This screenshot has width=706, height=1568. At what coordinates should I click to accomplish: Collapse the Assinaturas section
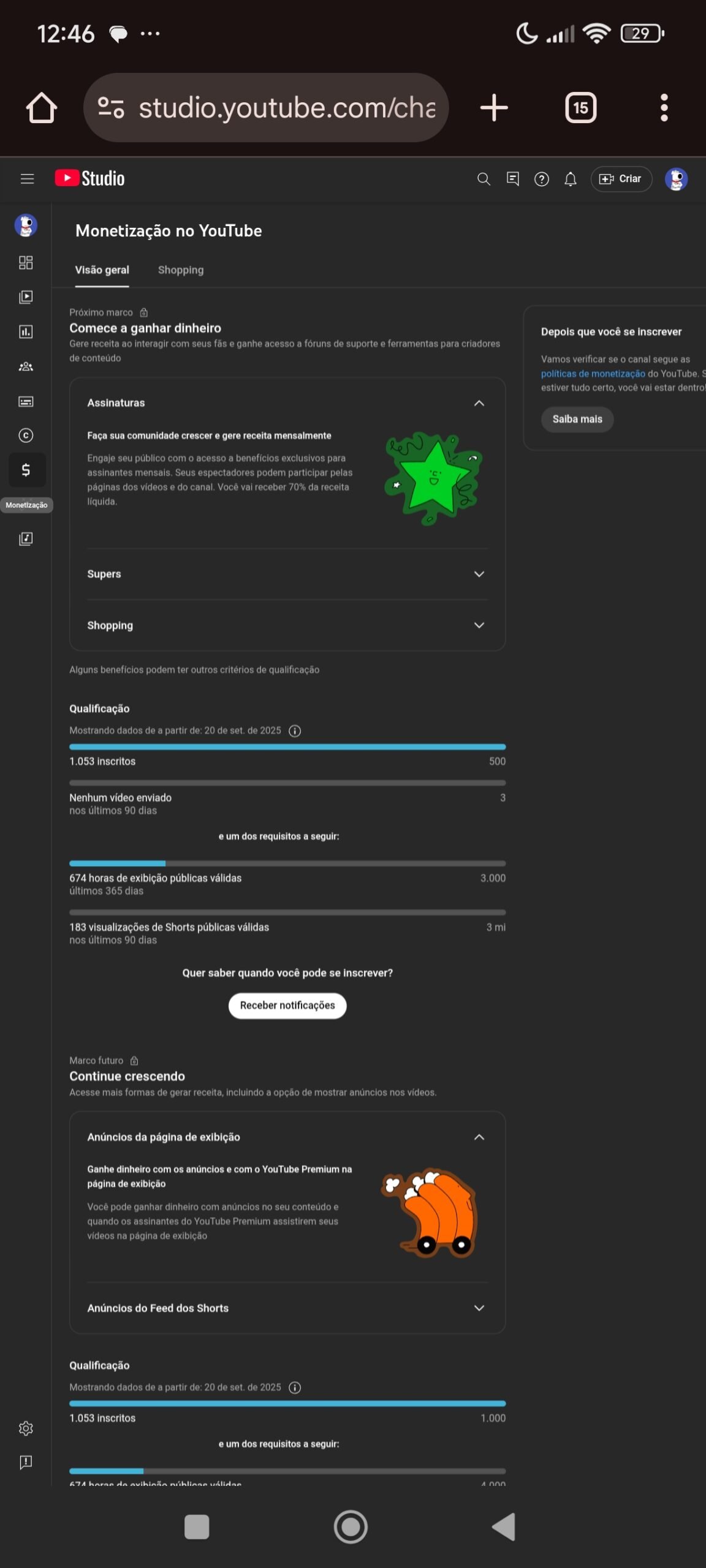[479, 403]
